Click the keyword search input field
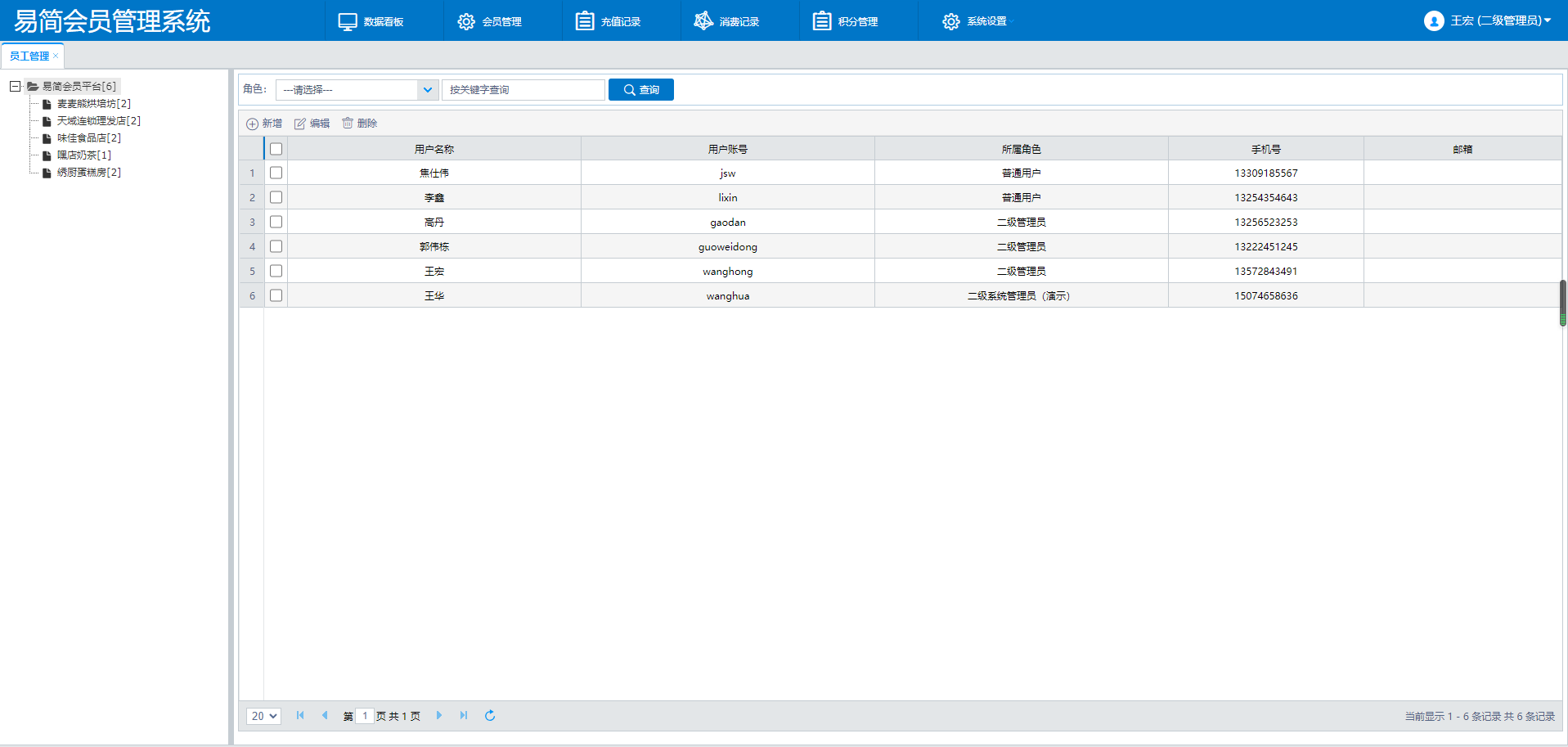The height and width of the screenshot is (747, 1568). (x=523, y=90)
